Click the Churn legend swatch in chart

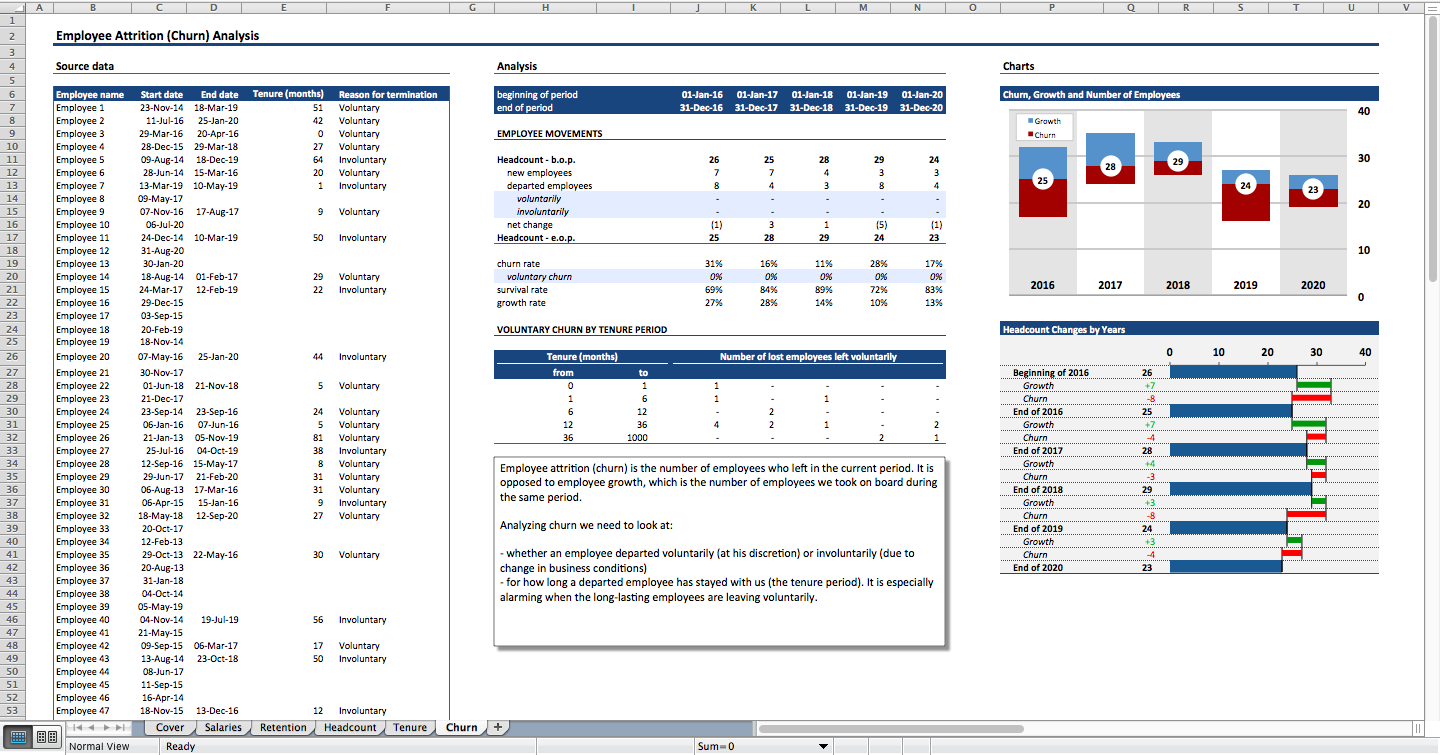(x=1031, y=135)
